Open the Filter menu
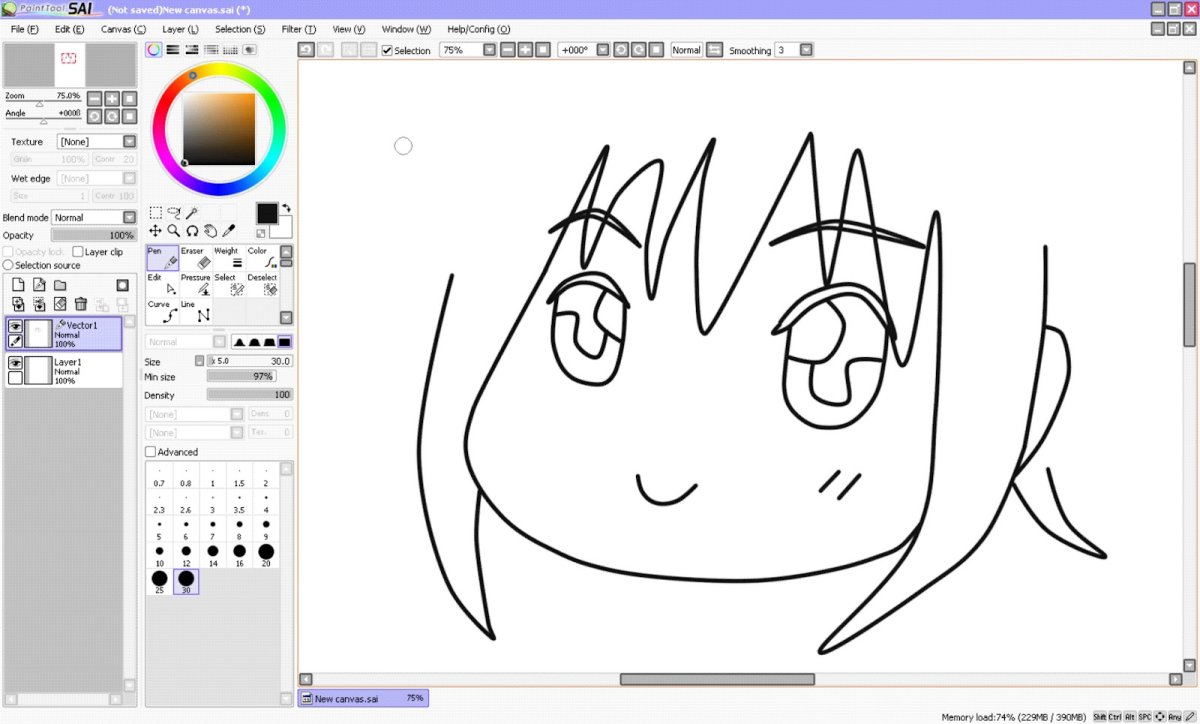 pyautogui.click(x=298, y=29)
